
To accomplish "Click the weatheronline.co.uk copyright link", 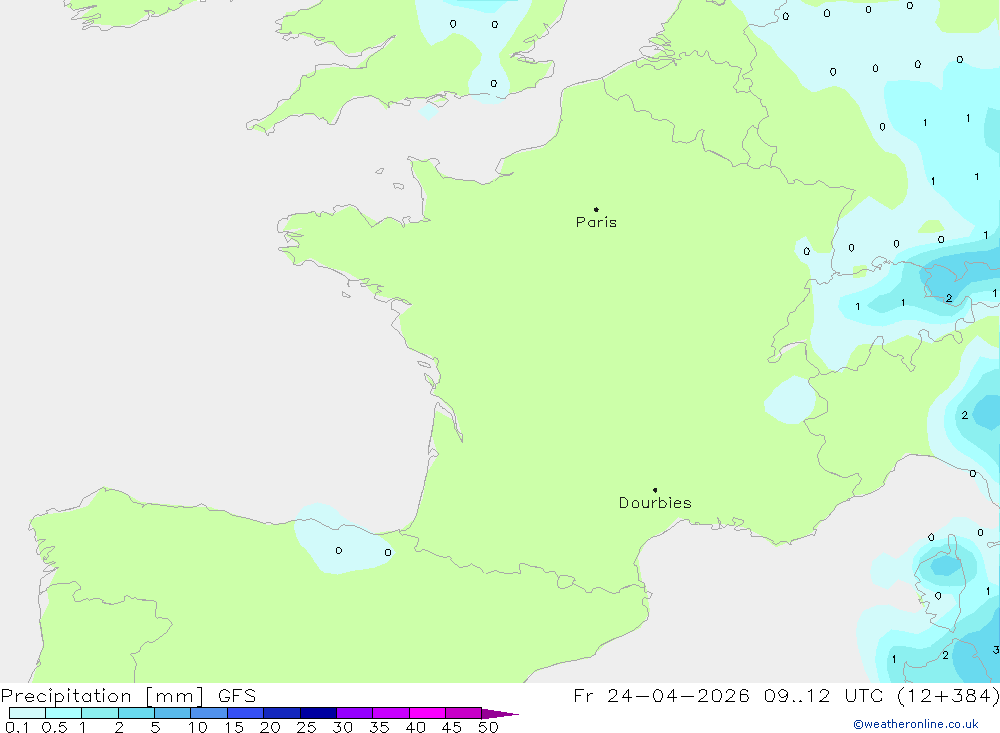I will (916, 724).
